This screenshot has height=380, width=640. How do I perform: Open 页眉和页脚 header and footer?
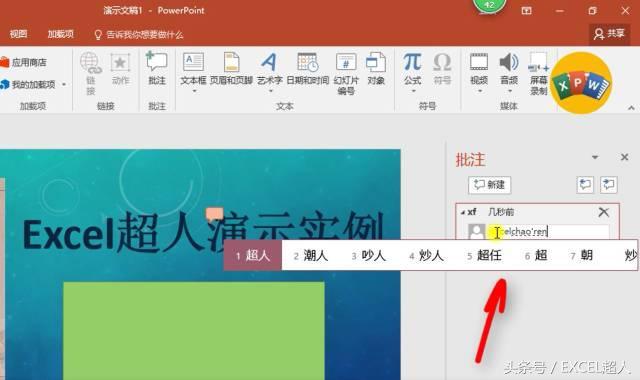[x=231, y=69]
